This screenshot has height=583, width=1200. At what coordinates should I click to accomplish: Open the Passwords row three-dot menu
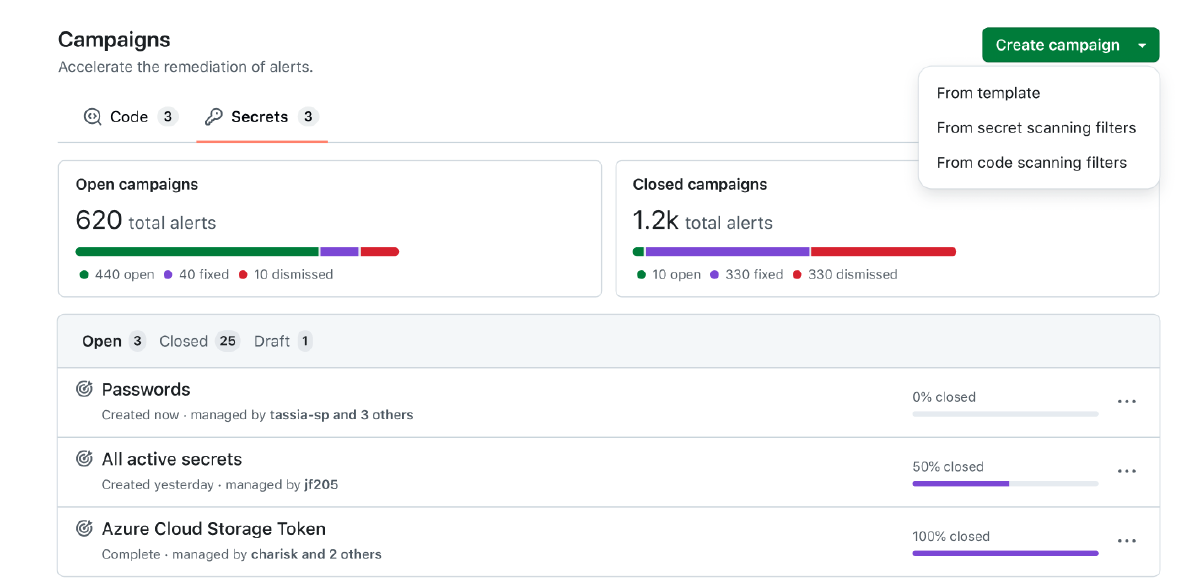pos(1127,402)
